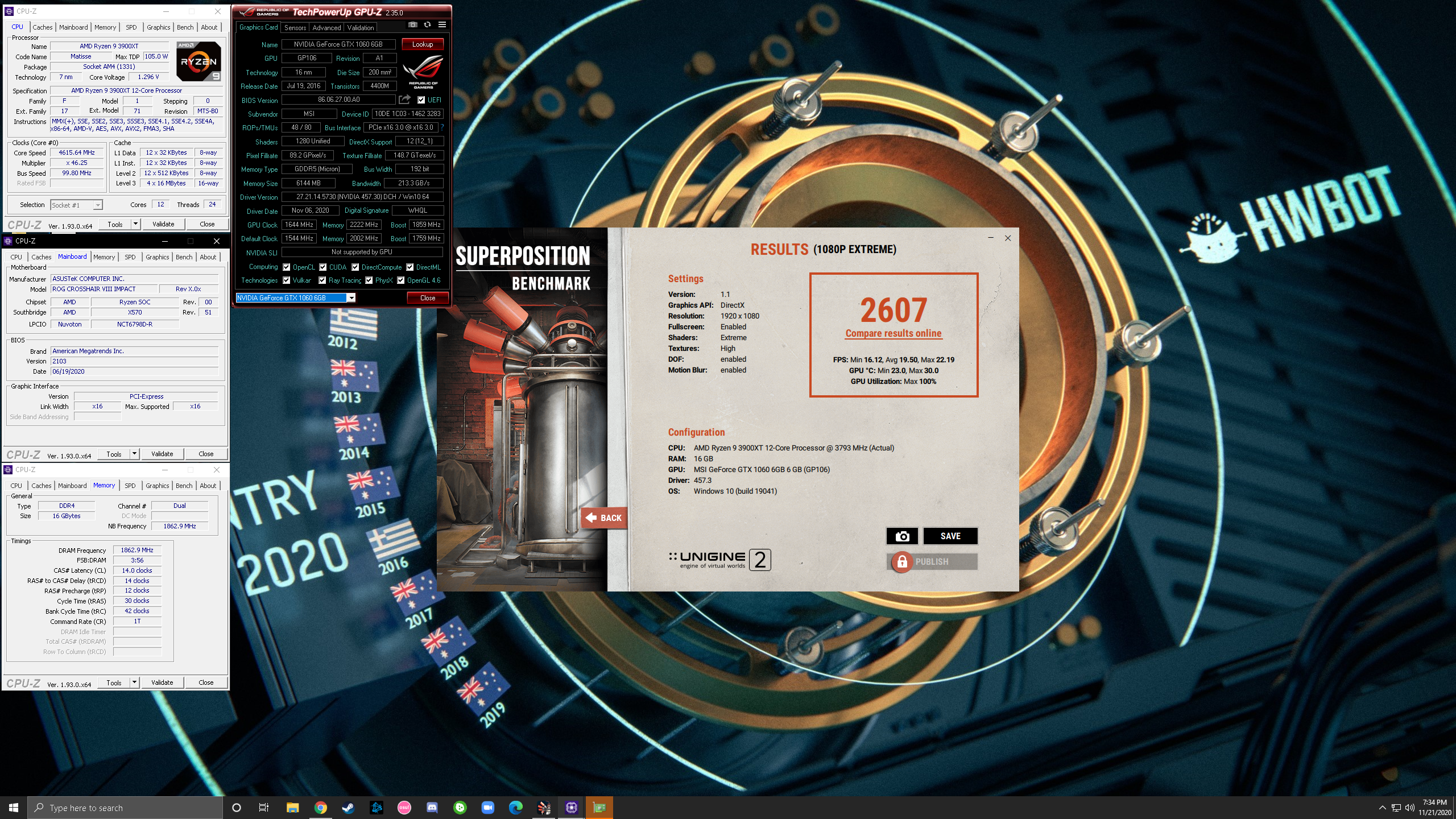Screen dimensions: 1456x819
Task: Open Steam from the taskbar
Action: [x=348, y=808]
